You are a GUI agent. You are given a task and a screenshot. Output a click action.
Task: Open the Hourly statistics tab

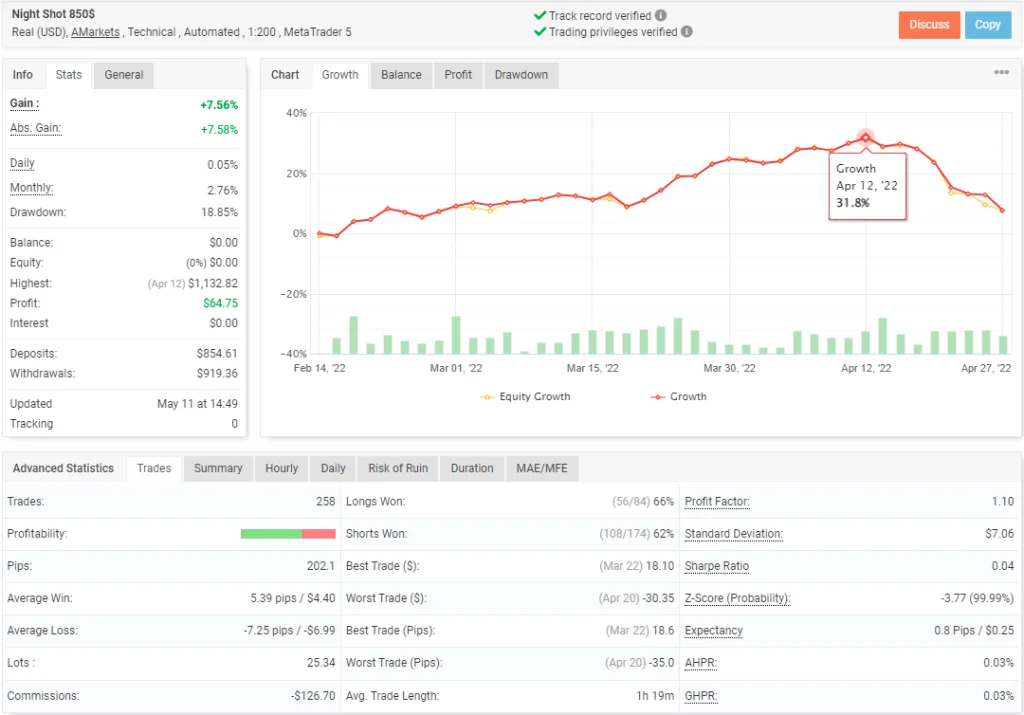point(281,468)
